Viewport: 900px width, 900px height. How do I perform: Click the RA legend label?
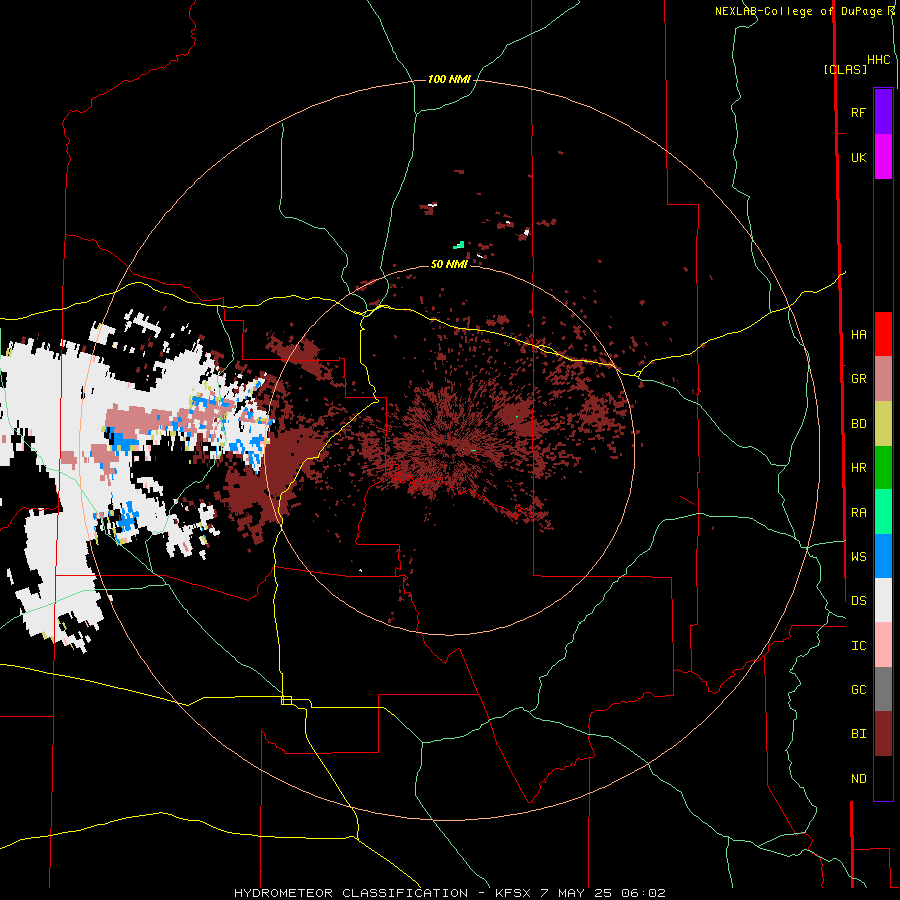point(858,512)
